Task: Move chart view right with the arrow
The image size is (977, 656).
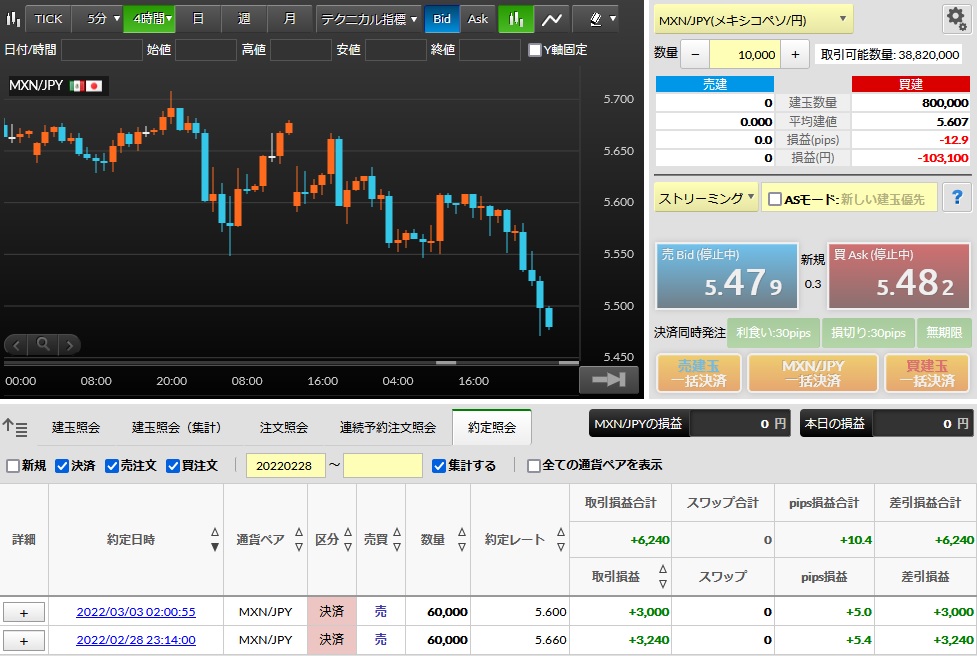Action: 70,345
